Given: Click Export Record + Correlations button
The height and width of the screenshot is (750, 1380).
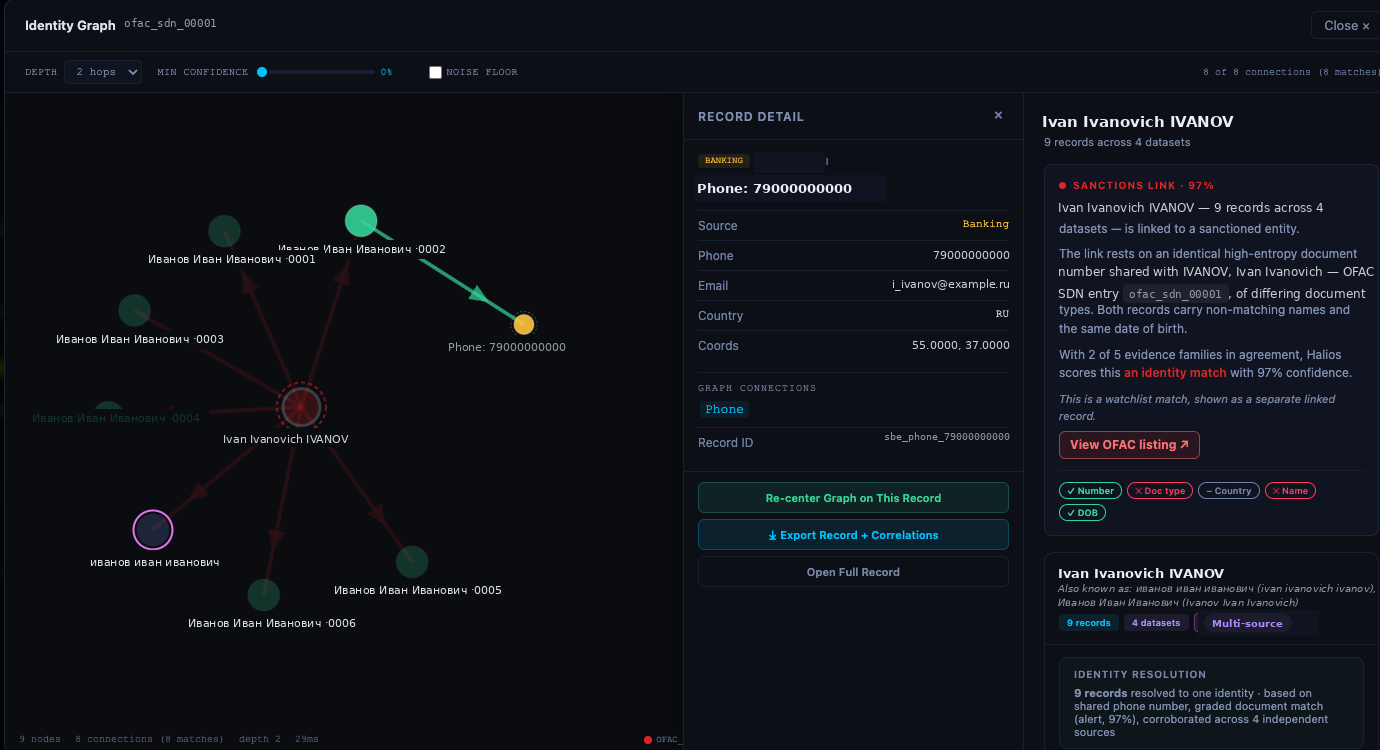Looking at the screenshot, I should coord(853,535).
